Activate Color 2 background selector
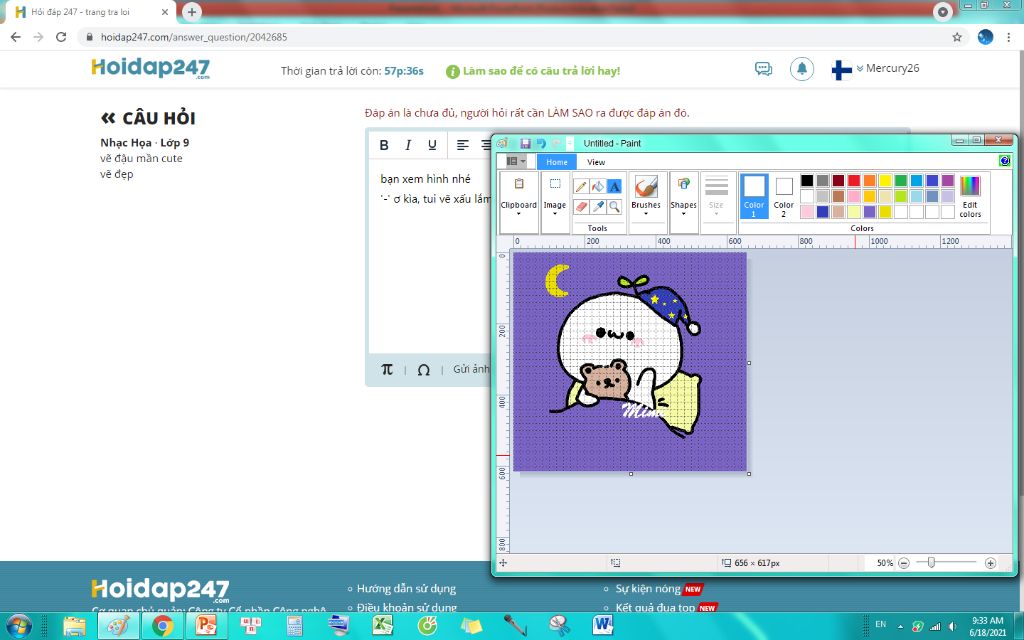The image size is (1024, 640). coord(784,195)
